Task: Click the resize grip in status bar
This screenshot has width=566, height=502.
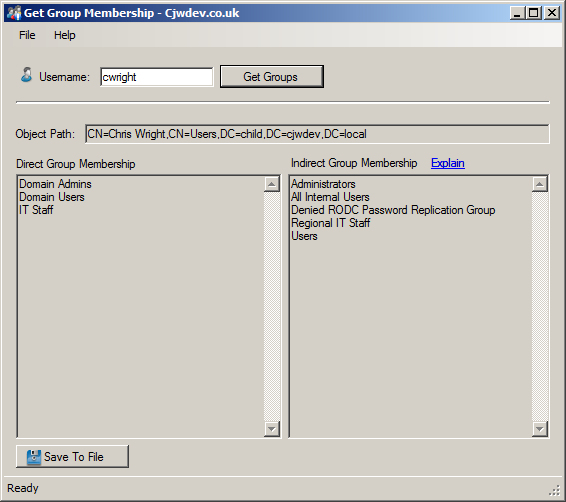Action: pos(555,490)
